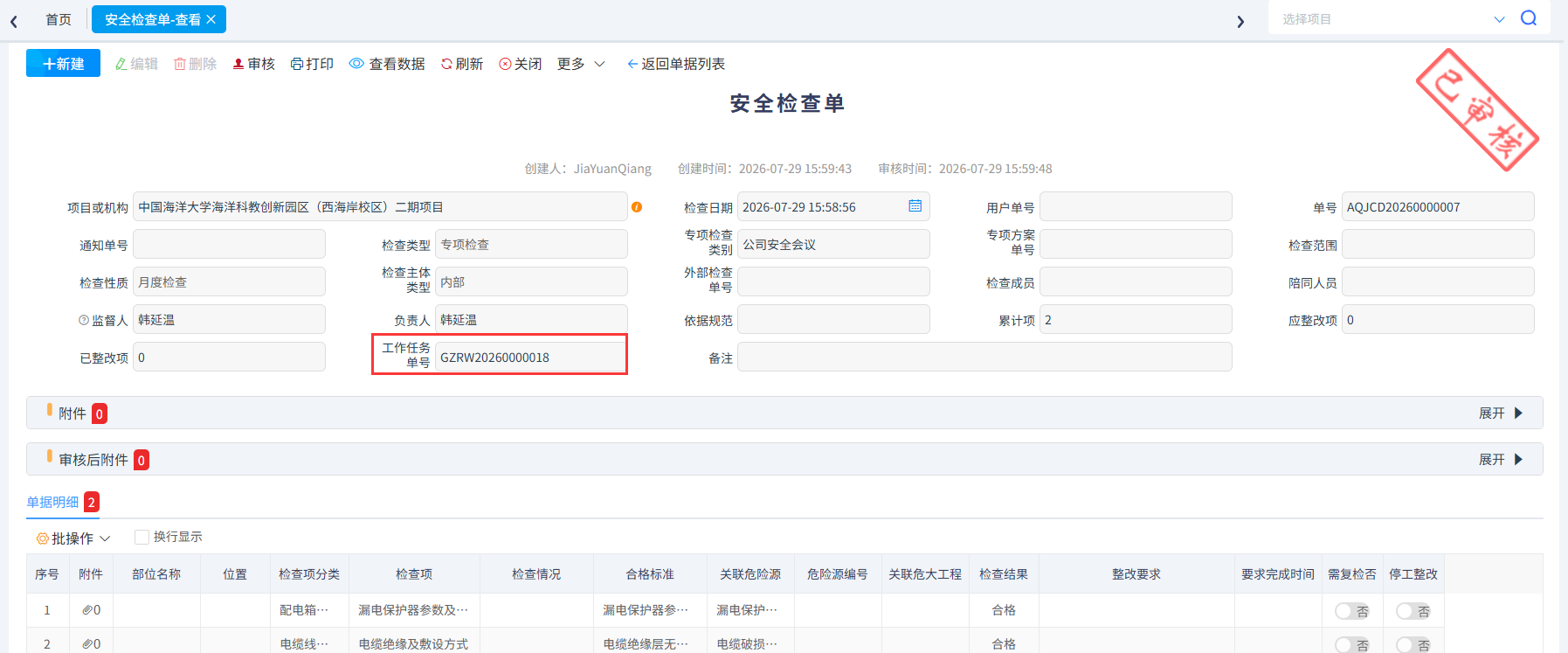Image resolution: width=1568 pixels, height=653 pixels.
Task: Open 查看数据 eye toolbar item
Action: 387,64
